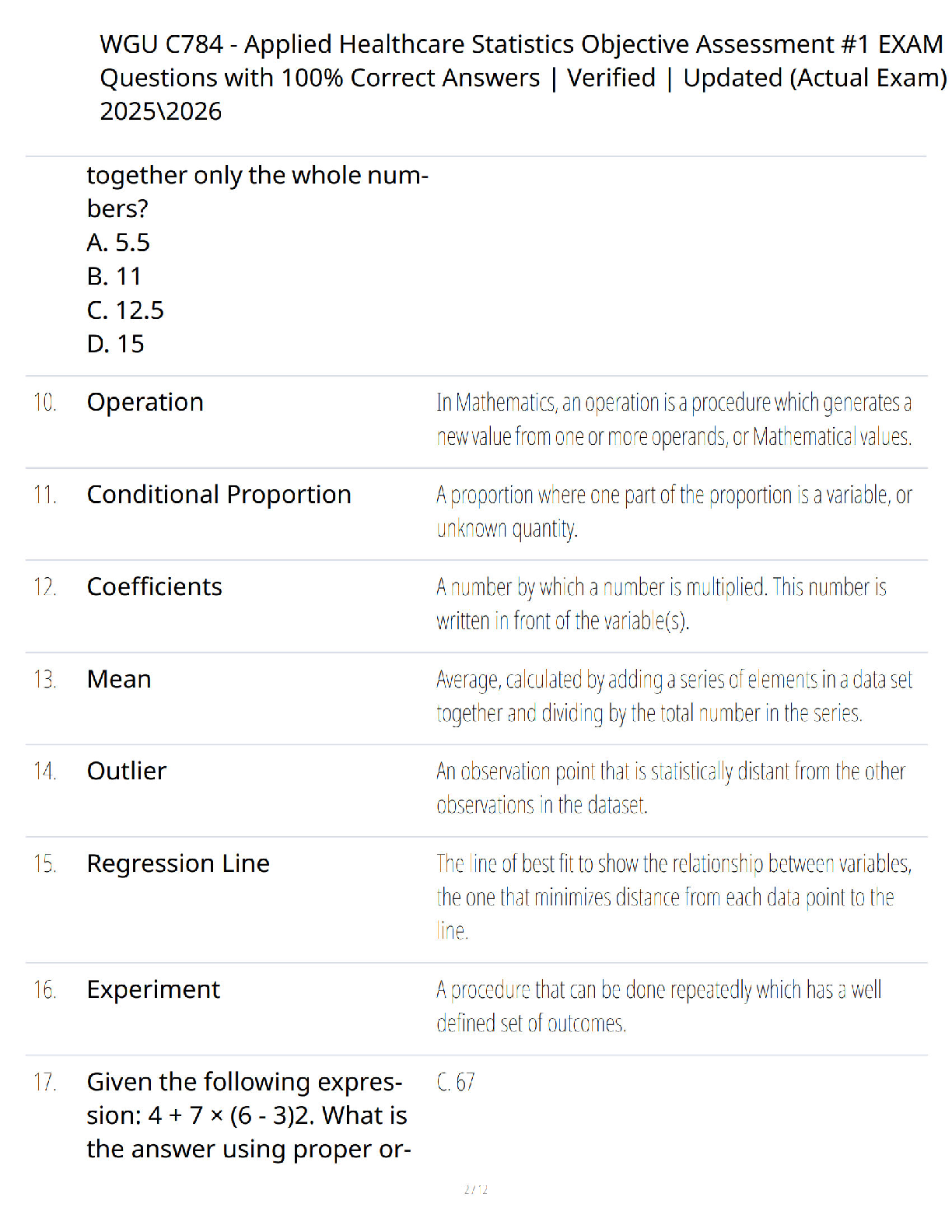
Task: Click answer option A. 5.5
Action: point(118,243)
